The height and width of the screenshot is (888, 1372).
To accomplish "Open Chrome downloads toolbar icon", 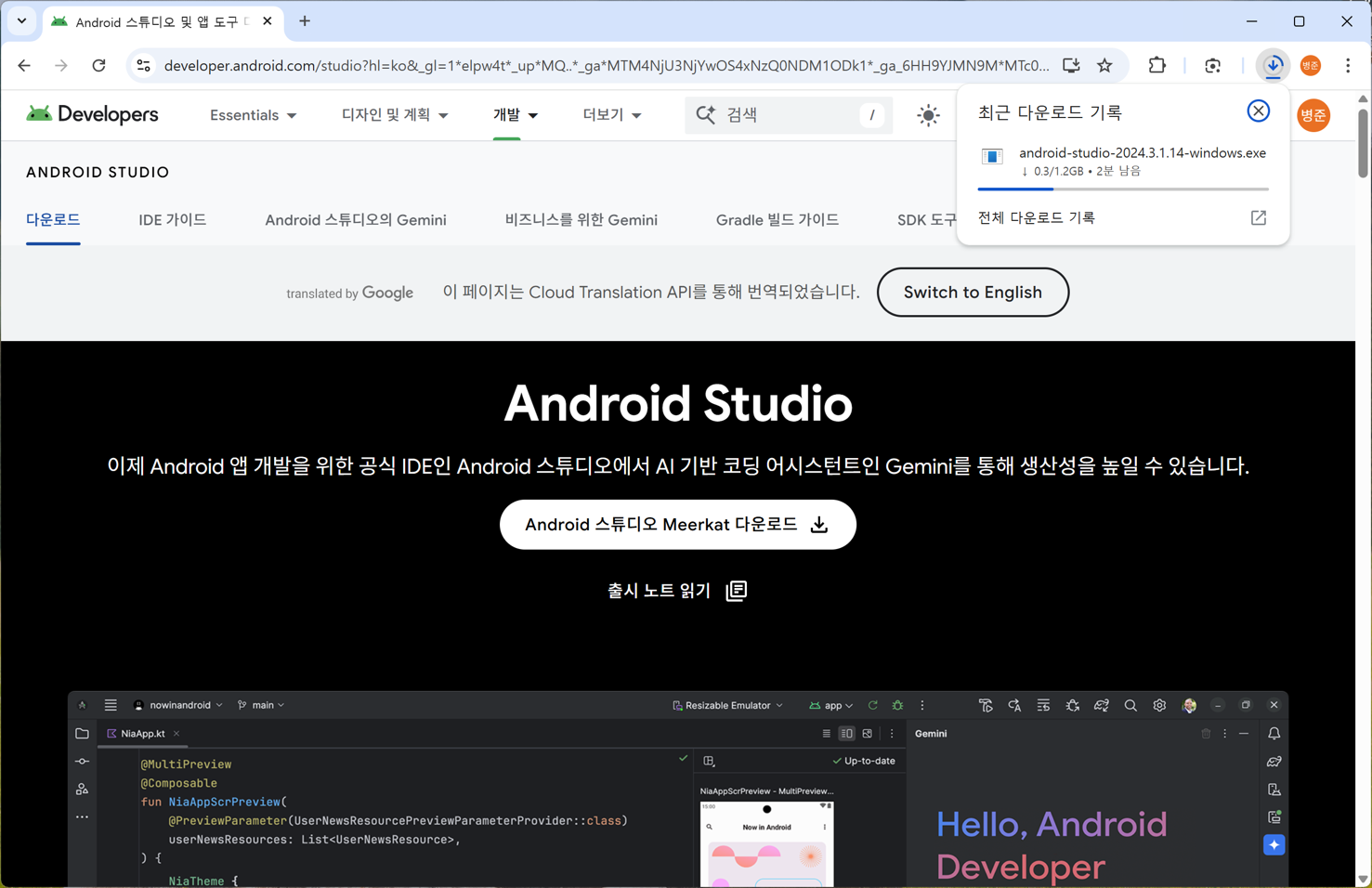I will coord(1273,66).
